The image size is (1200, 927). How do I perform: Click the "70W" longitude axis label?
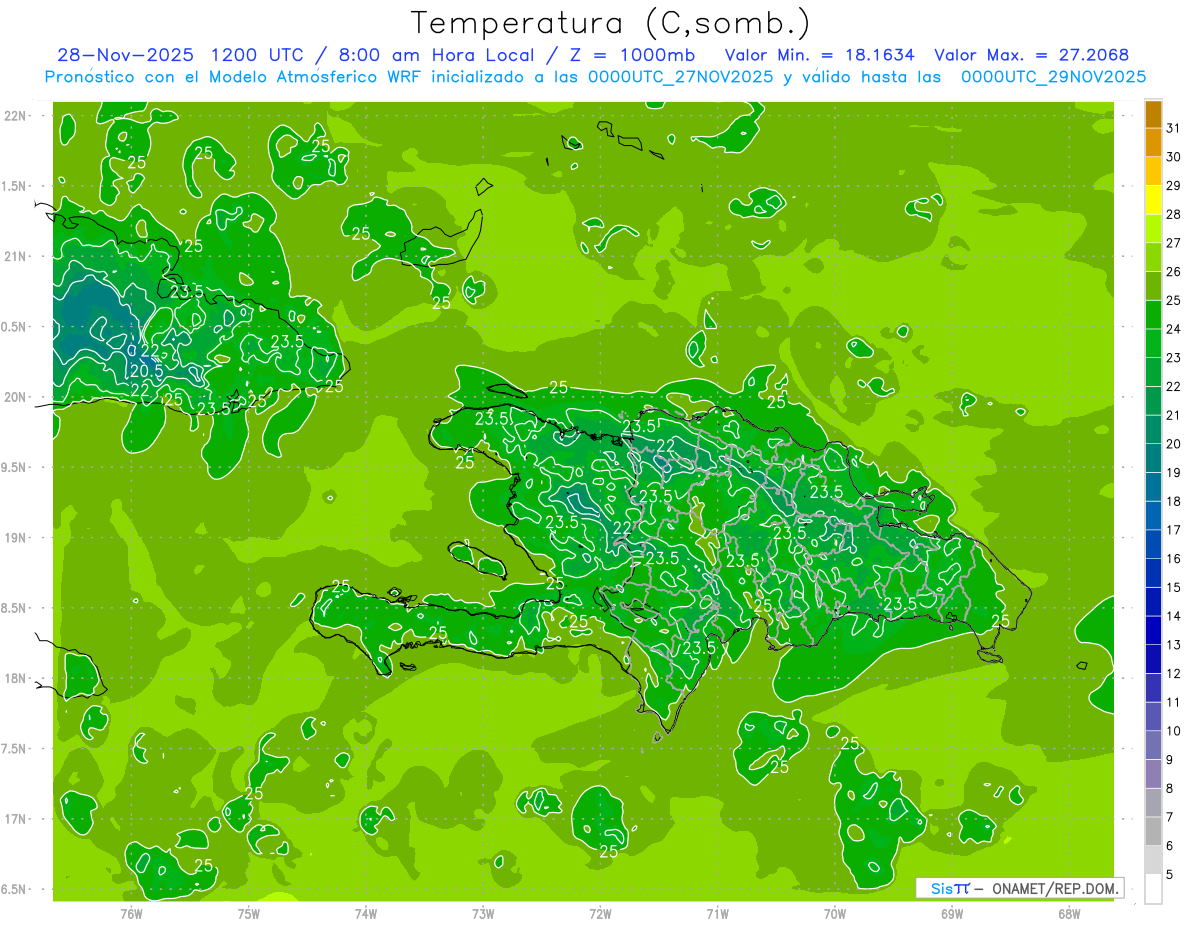pyautogui.click(x=834, y=913)
